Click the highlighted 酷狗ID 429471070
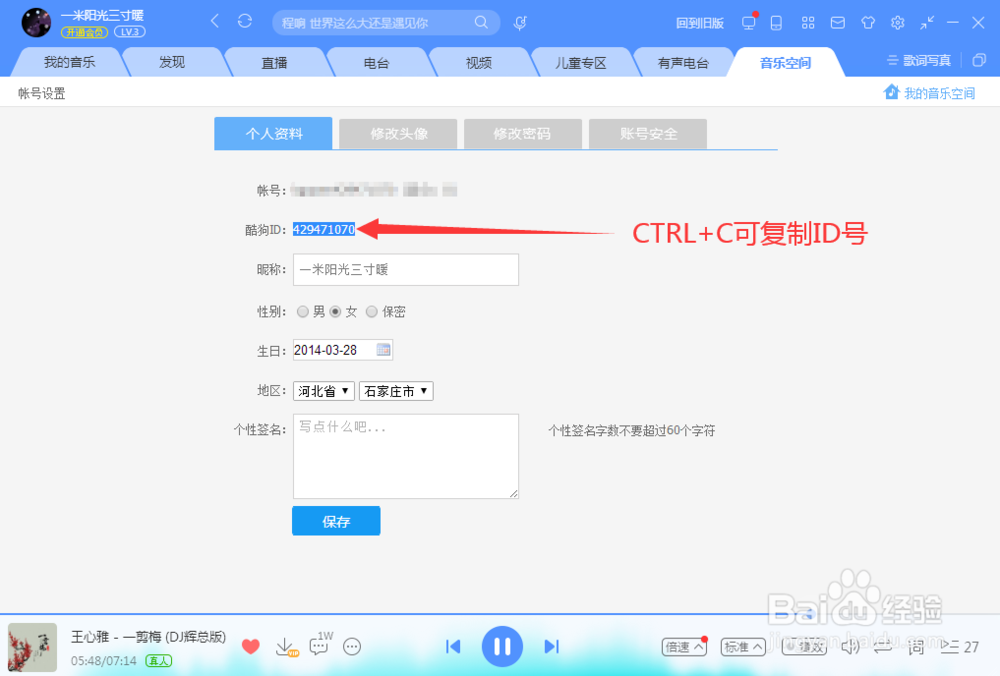This screenshot has height=676, width=1000. (324, 230)
